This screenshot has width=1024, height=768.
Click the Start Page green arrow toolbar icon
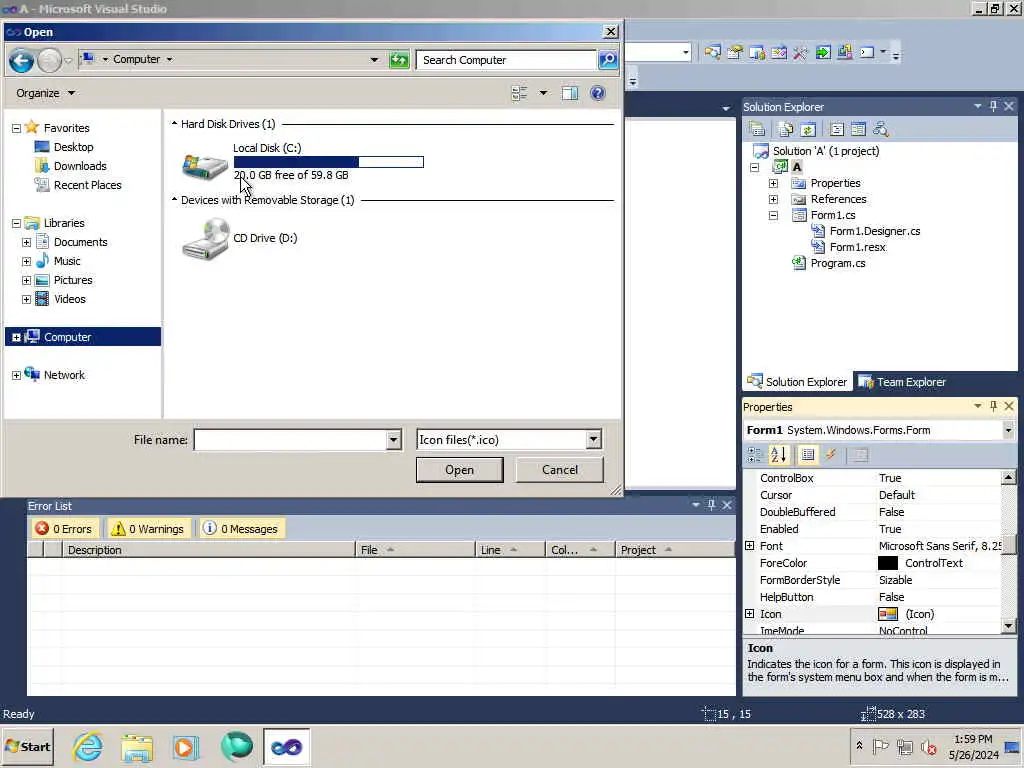pos(823,52)
